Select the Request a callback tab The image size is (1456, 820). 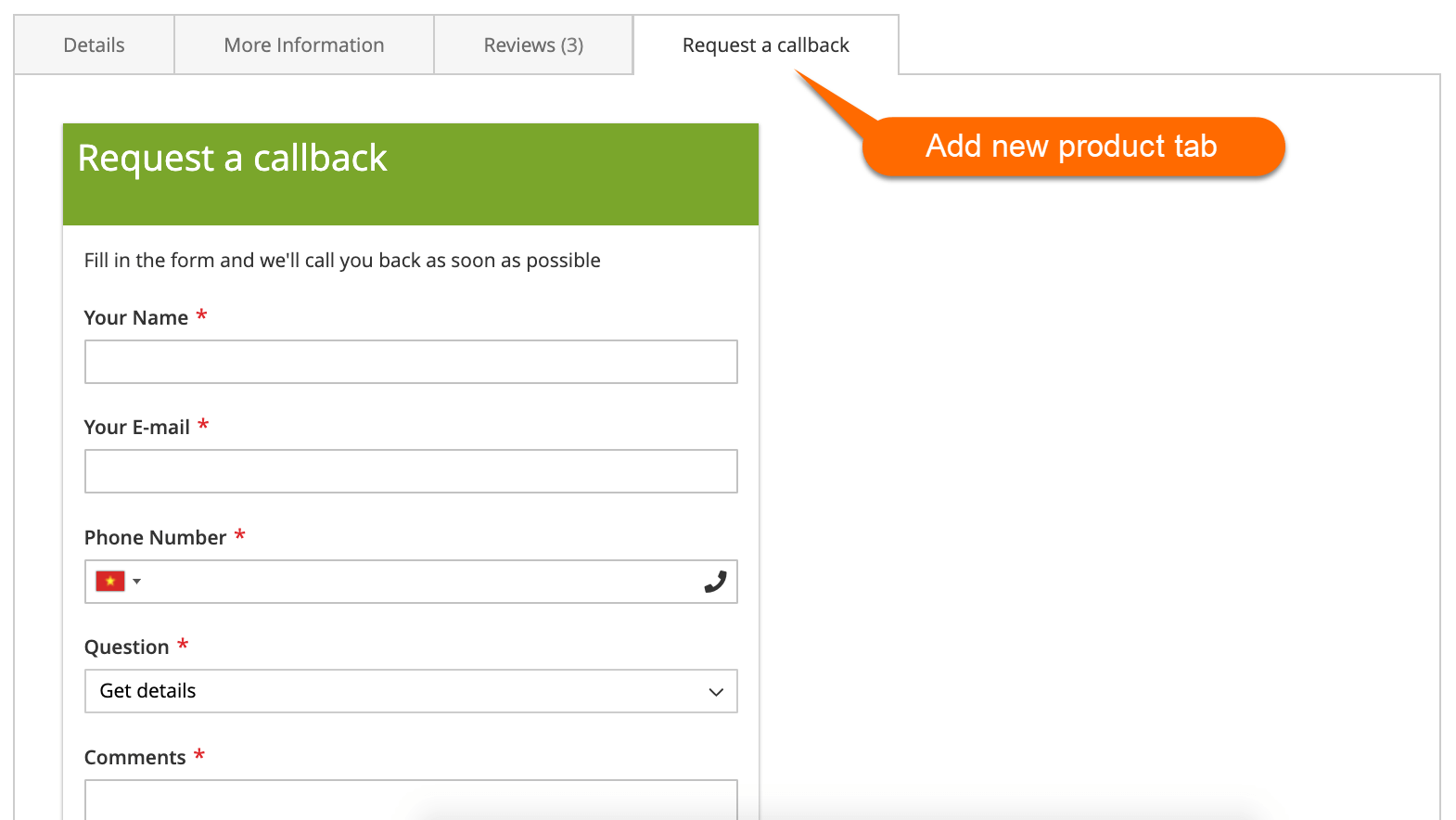pos(766,45)
